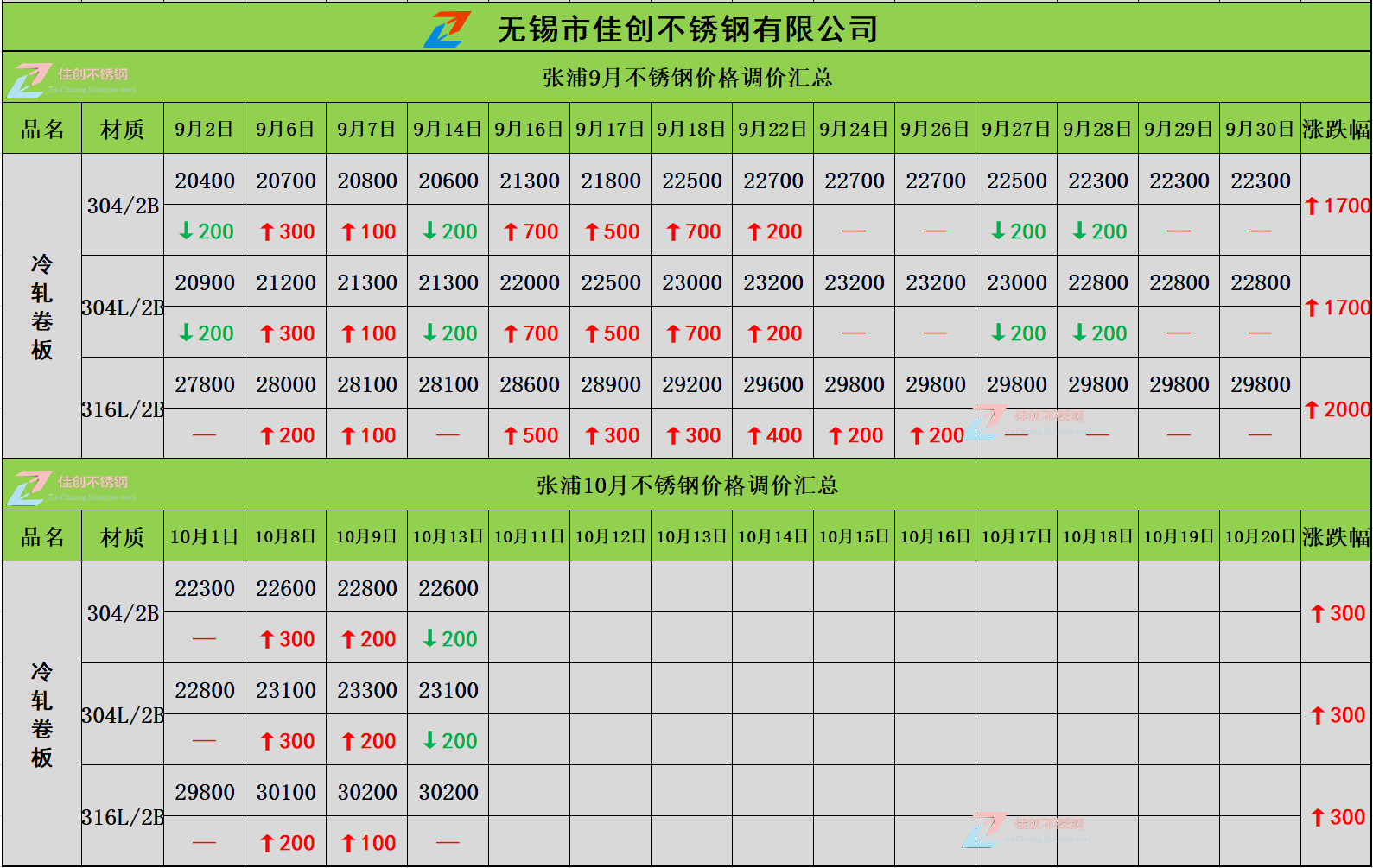Click the 10月8日 column header
1373x868 pixels.
click(286, 536)
